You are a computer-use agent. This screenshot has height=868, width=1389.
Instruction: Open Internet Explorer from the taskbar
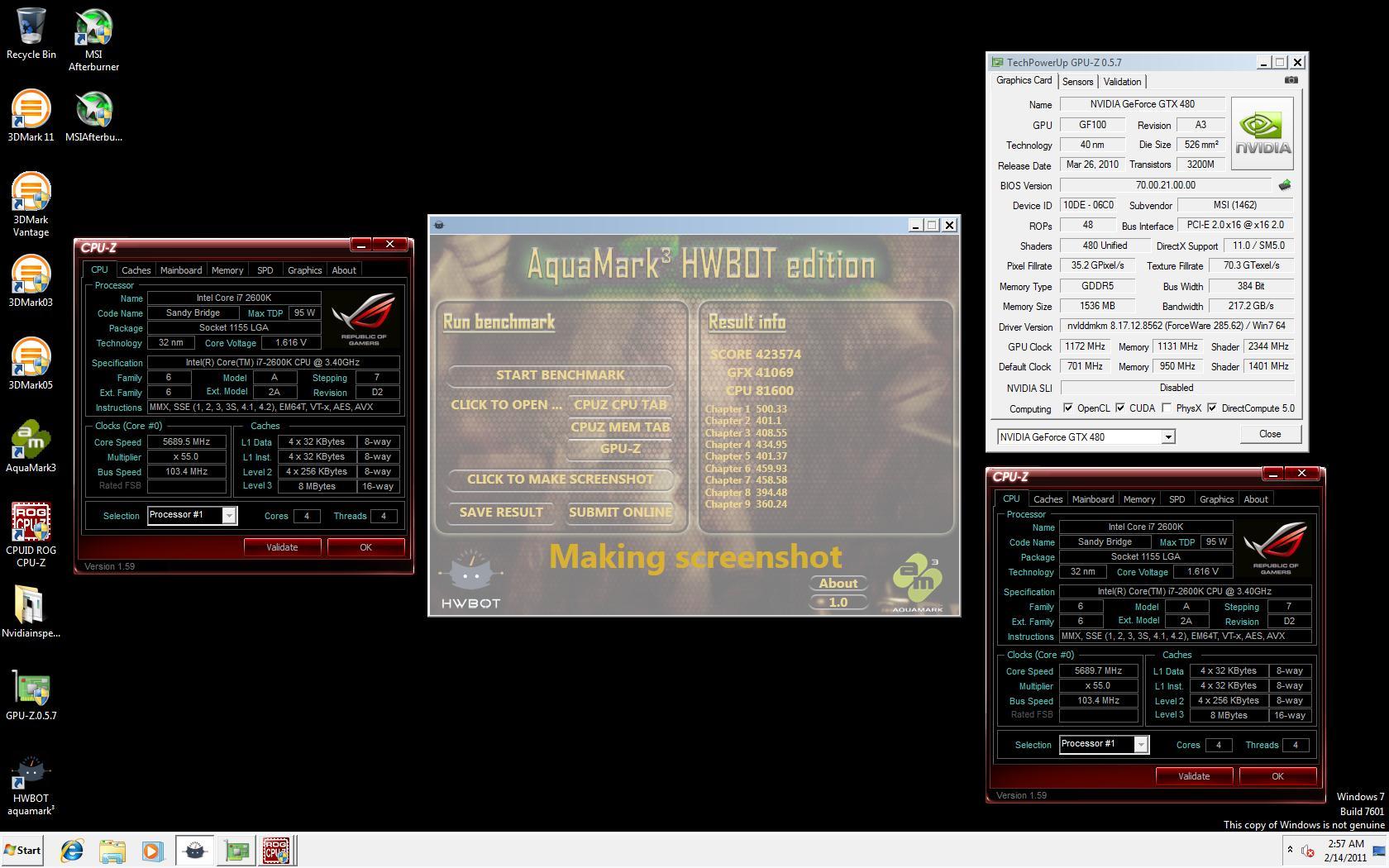[72, 850]
